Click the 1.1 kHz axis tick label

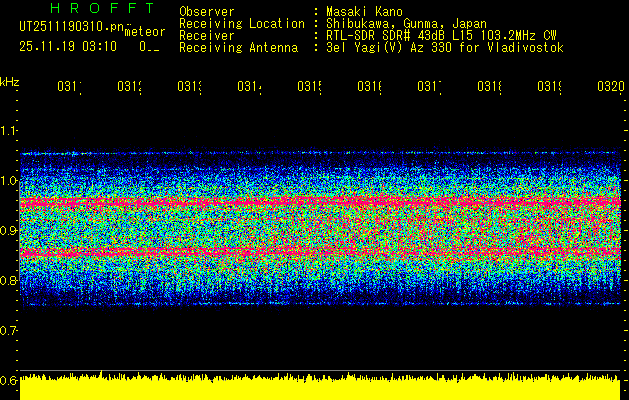[x=10, y=131]
